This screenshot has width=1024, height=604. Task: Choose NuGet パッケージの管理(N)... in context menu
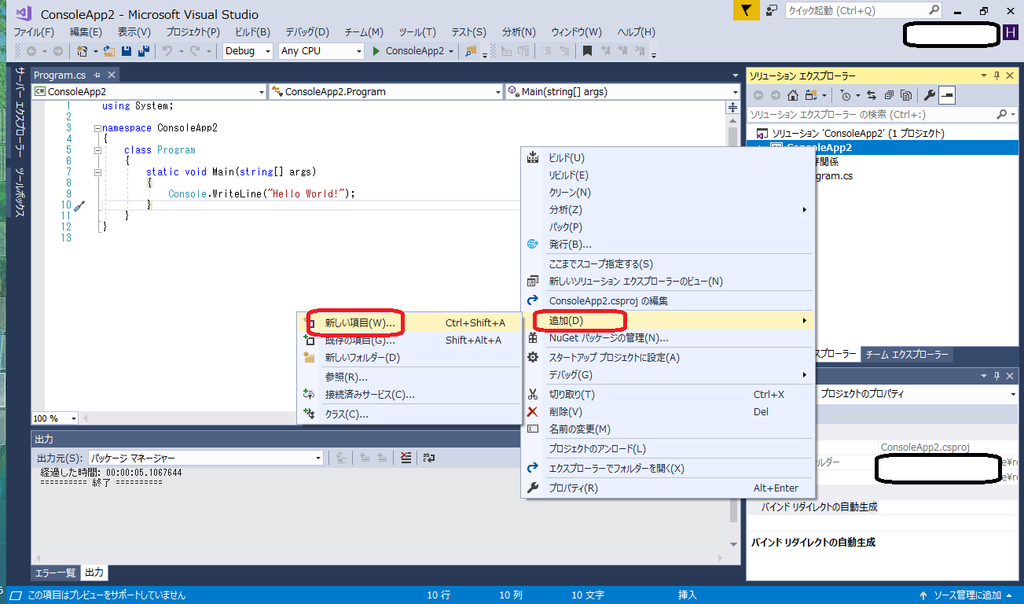pyautogui.click(x=667, y=338)
